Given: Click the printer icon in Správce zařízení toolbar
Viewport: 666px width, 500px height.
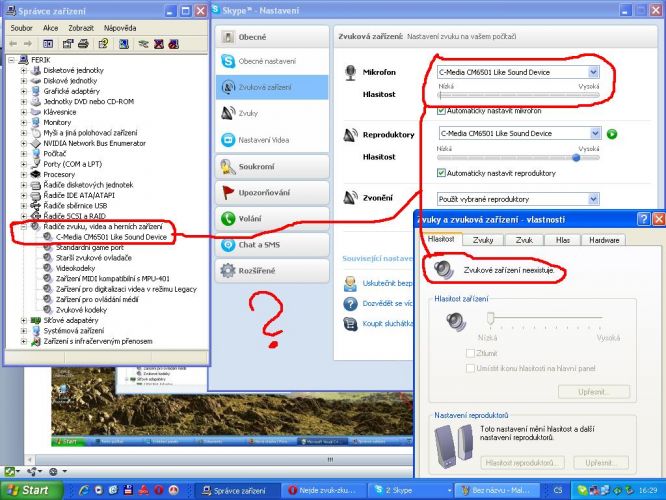Looking at the screenshot, I should pyautogui.click(x=83, y=44).
